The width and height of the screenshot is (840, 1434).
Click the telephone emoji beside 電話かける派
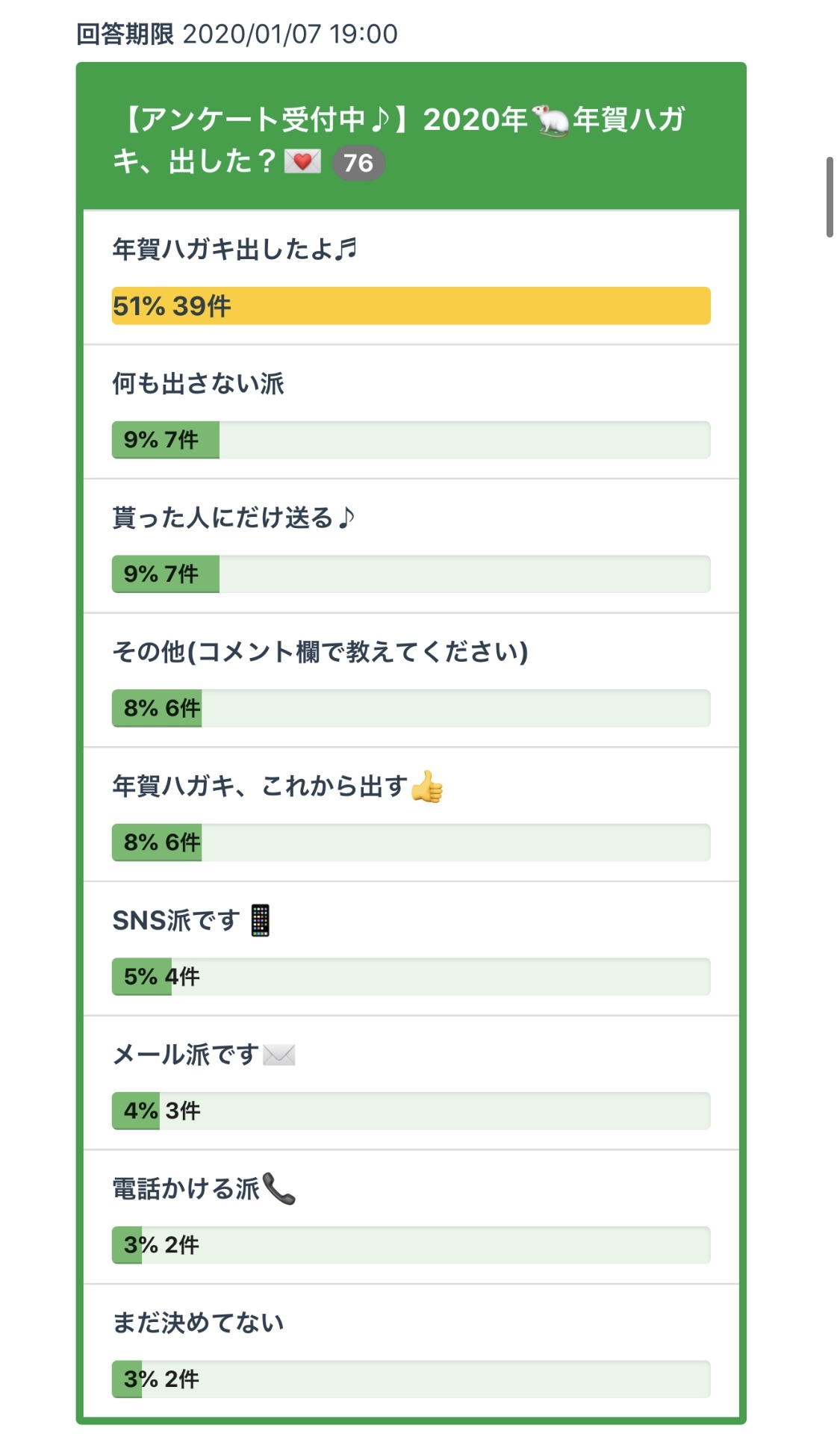click(x=279, y=1188)
